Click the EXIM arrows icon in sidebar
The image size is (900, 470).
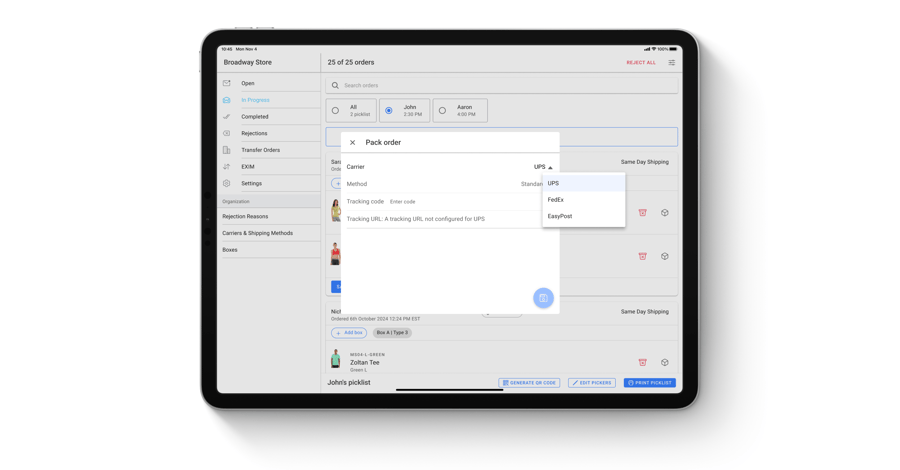(227, 167)
